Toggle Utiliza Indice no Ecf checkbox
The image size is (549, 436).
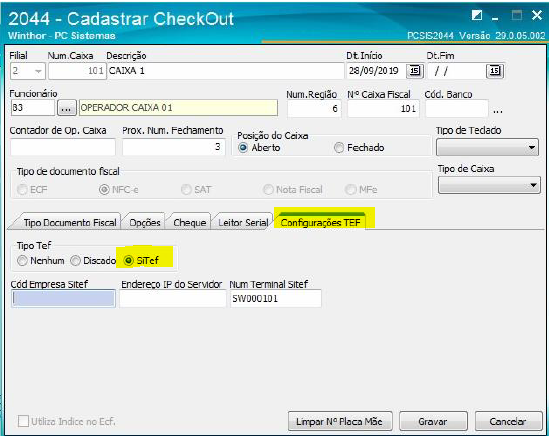pos(23,421)
